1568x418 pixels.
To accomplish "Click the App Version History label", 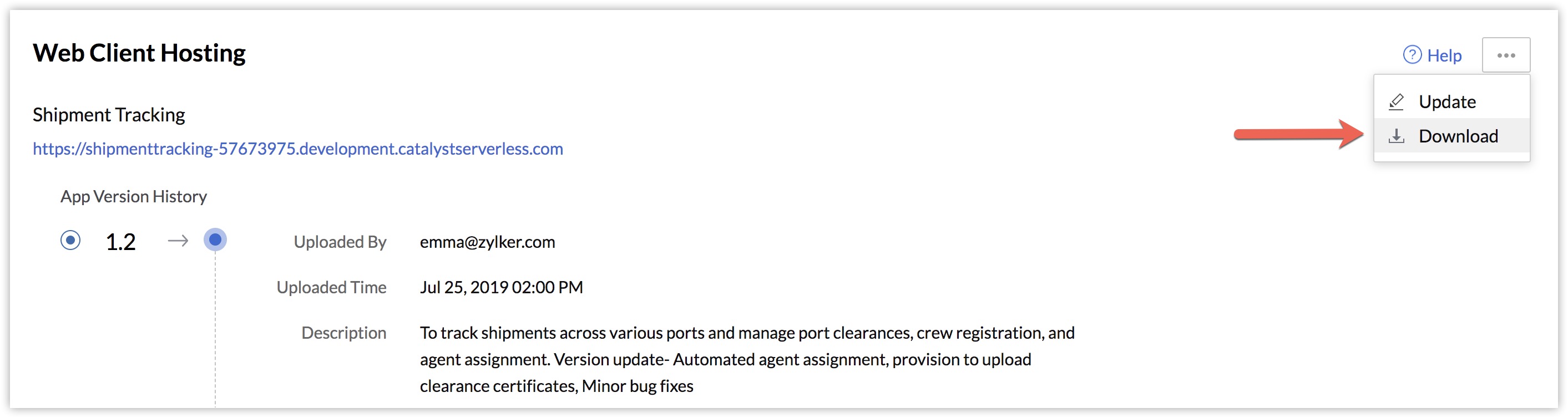I will [x=134, y=197].
